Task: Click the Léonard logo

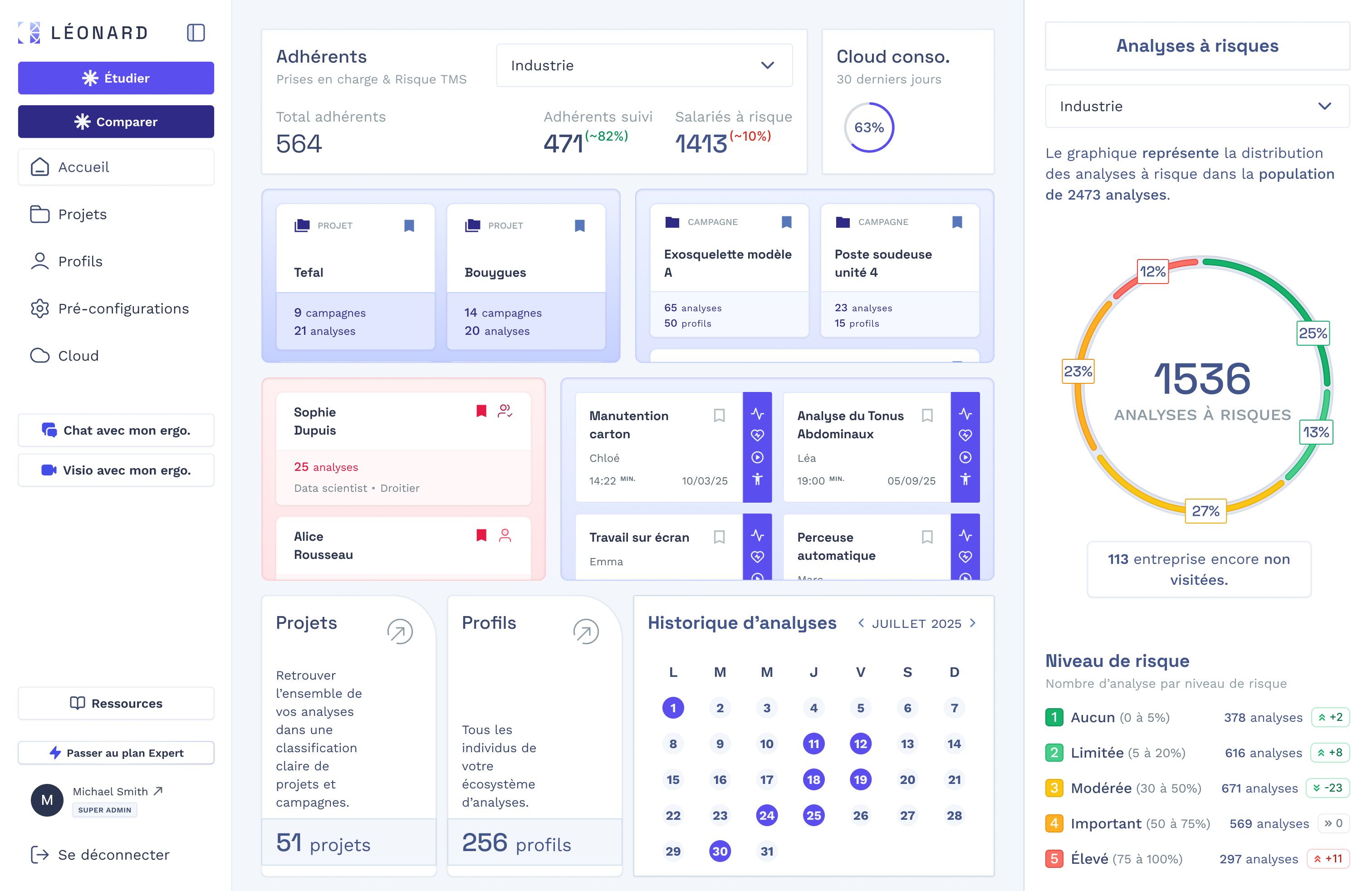Action: pos(83,33)
